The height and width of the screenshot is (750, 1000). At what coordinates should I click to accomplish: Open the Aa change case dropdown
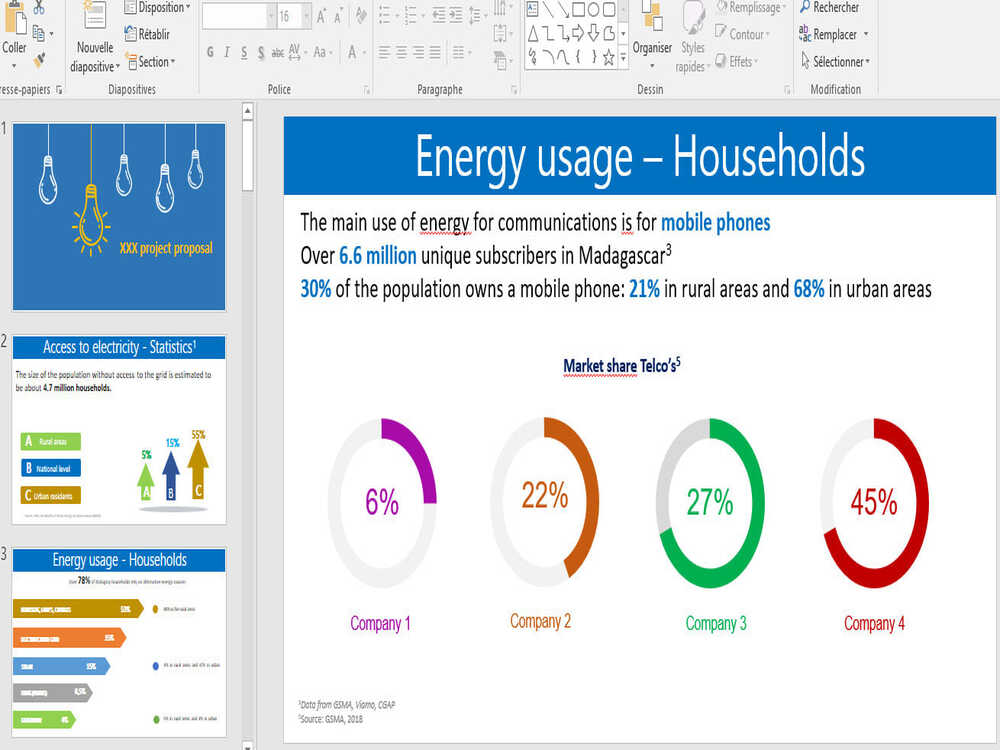[323, 52]
